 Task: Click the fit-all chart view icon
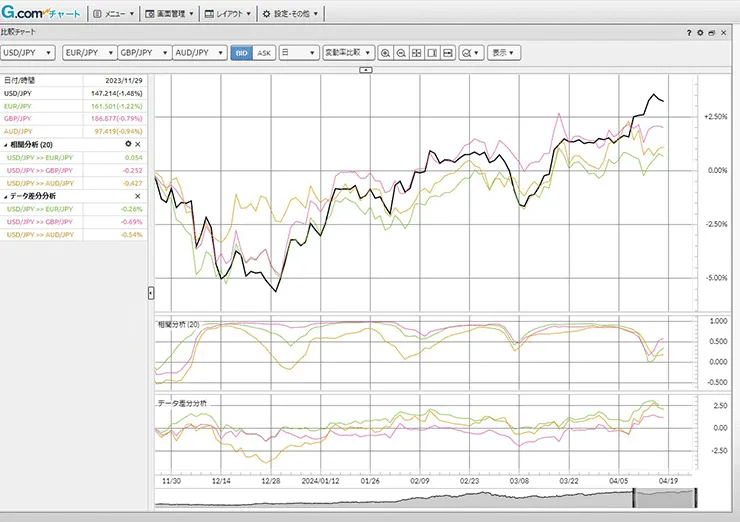pos(416,53)
